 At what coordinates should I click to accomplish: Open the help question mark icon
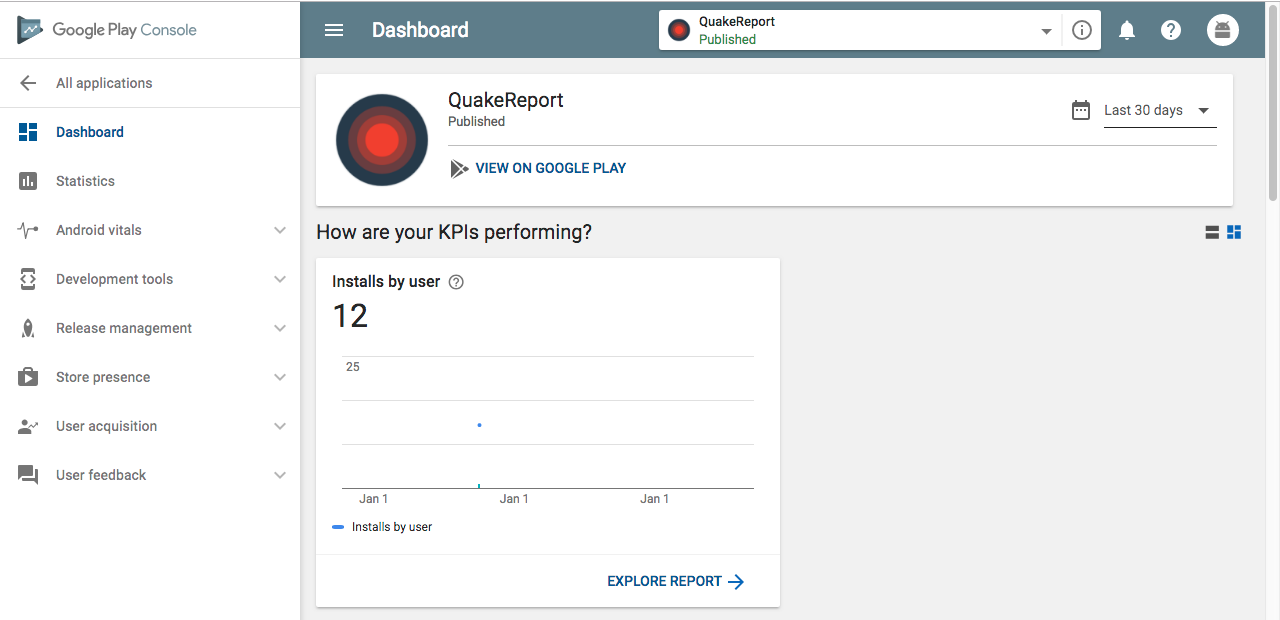click(1171, 30)
